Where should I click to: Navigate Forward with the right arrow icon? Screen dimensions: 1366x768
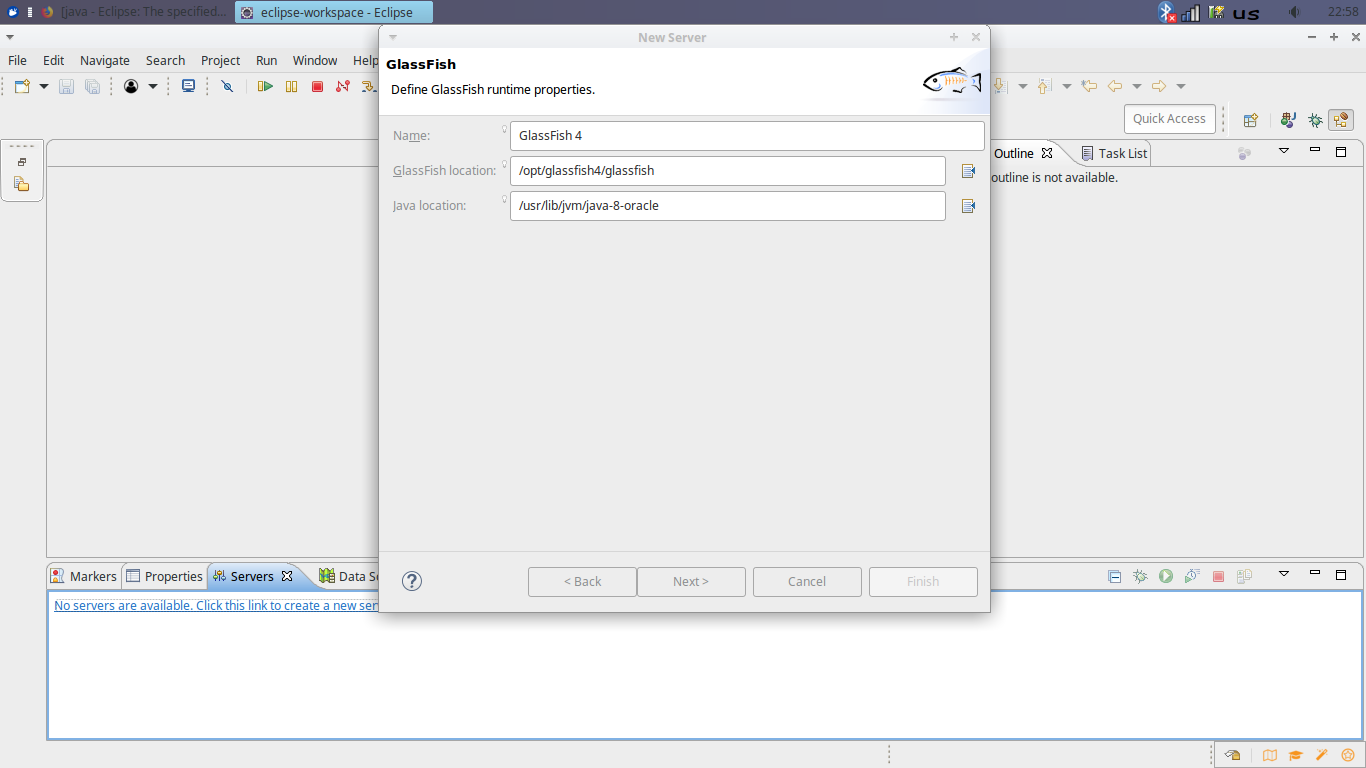point(1159,87)
